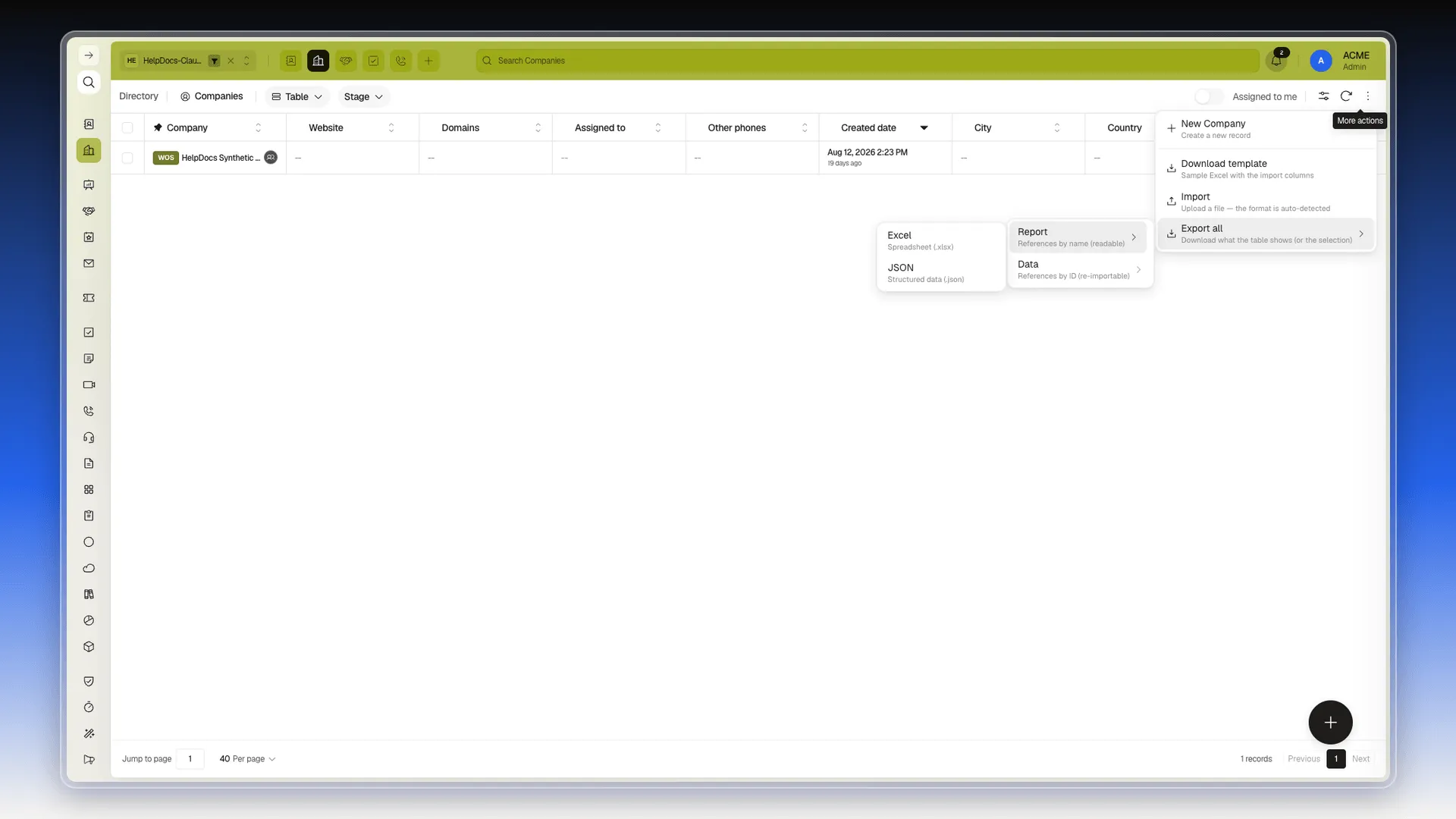Open the filter settings sliders icon
The image size is (1456, 819).
[1323, 96]
